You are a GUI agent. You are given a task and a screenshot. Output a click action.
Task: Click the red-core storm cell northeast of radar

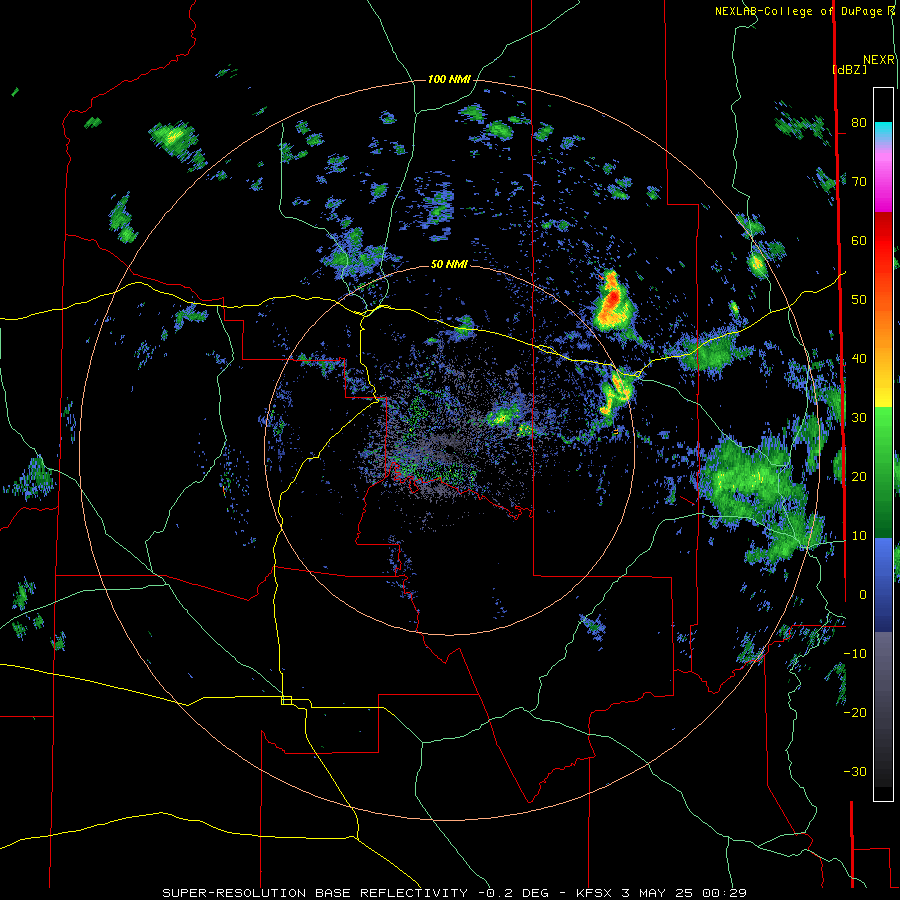tap(613, 298)
